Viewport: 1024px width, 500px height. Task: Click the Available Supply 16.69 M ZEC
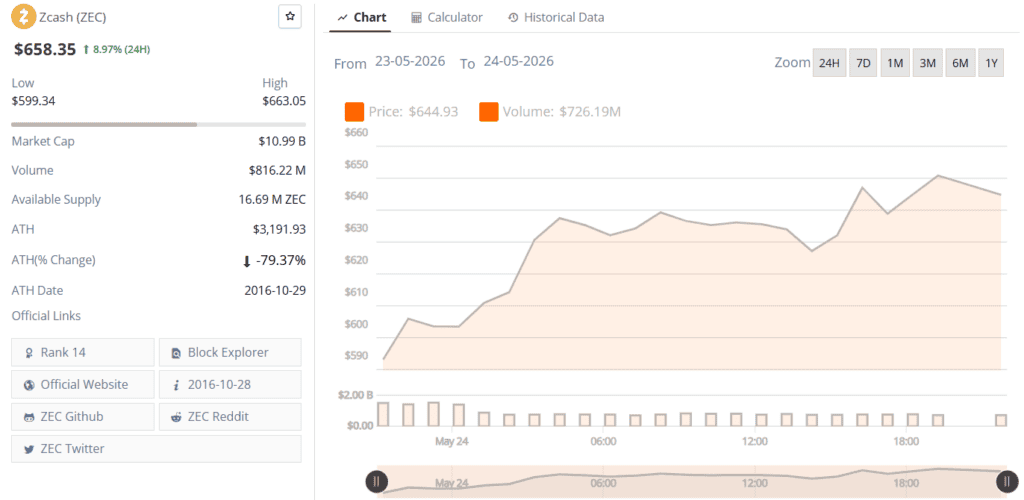(x=272, y=200)
